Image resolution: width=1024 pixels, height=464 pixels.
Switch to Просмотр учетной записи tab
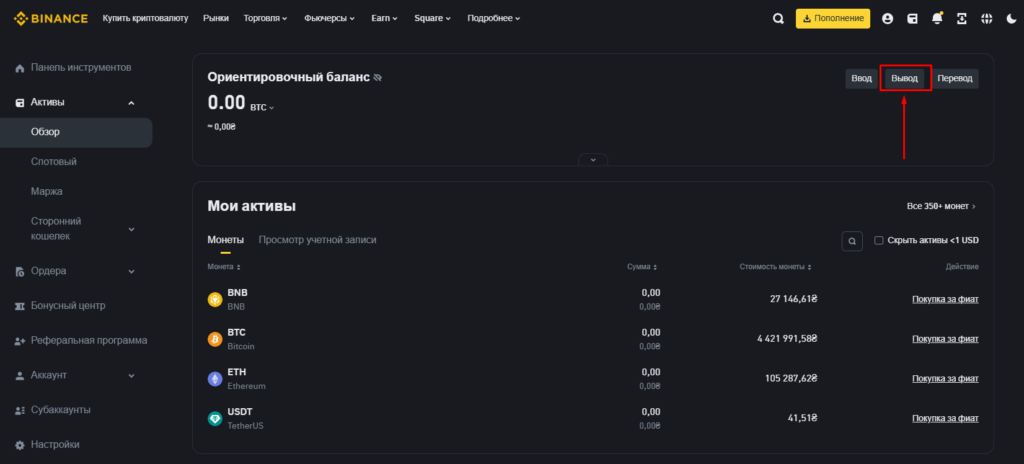(x=317, y=240)
